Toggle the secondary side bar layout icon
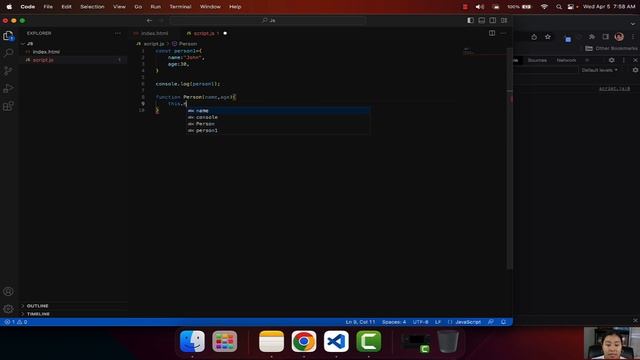Viewport: 640px width, 360px height. pyautogui.click(x=493, y=20)
